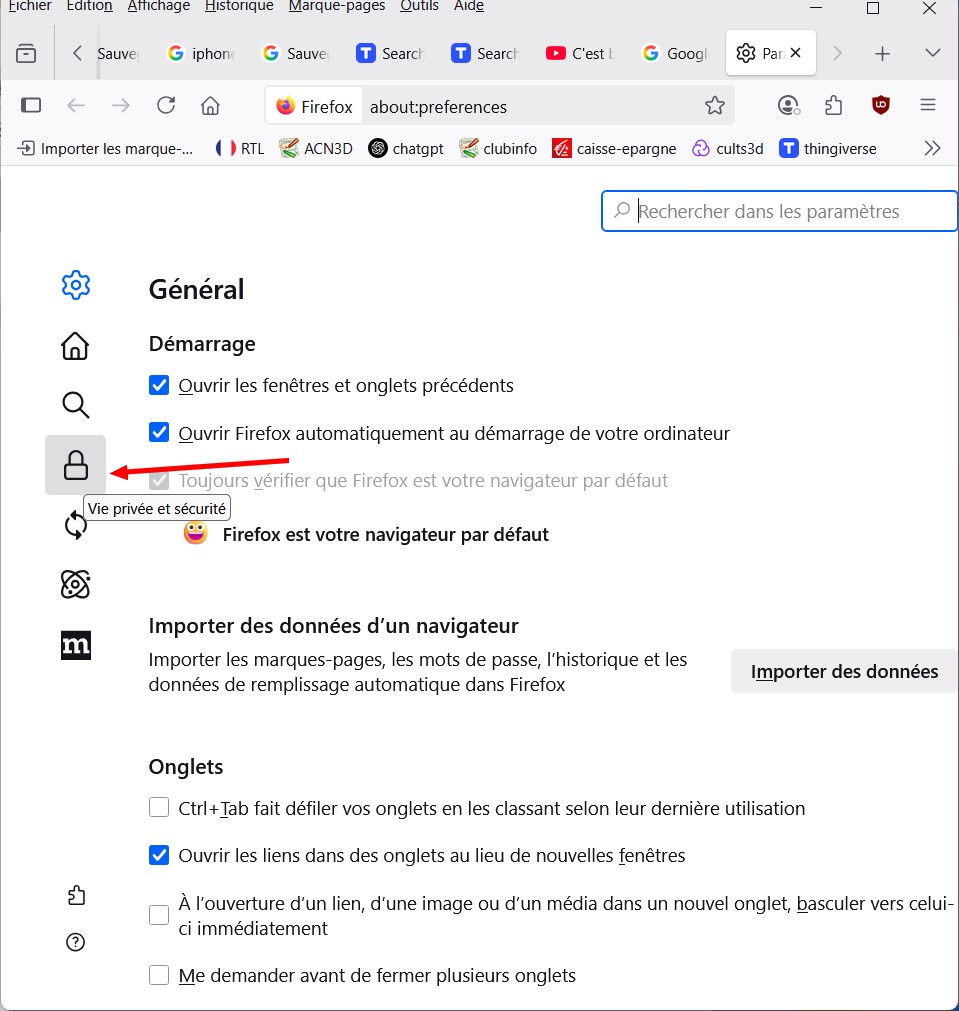Click the Rechercher dans les paramètres field
The width and height of the screenshot is (959, 1011).
pos(790,211)
